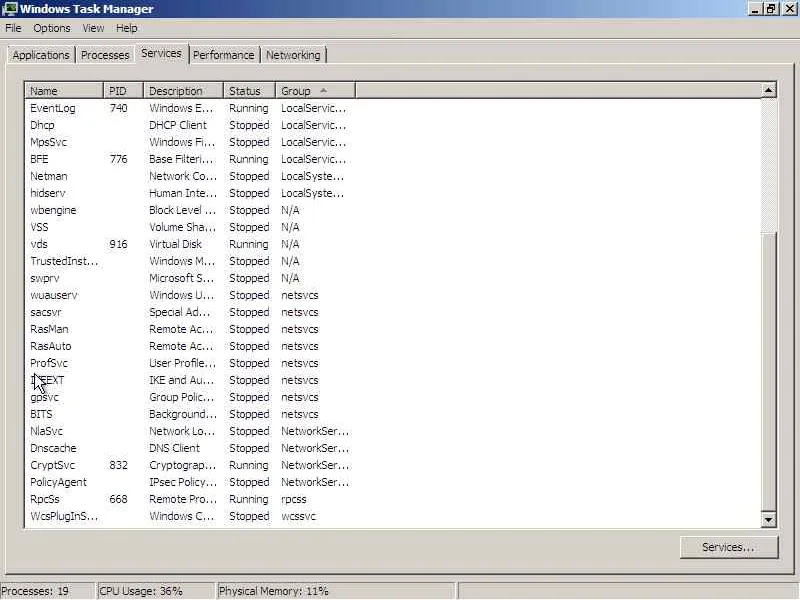Screen dimensions: 800x600
Task: Open the Options menu
Action: pos(52,28)
